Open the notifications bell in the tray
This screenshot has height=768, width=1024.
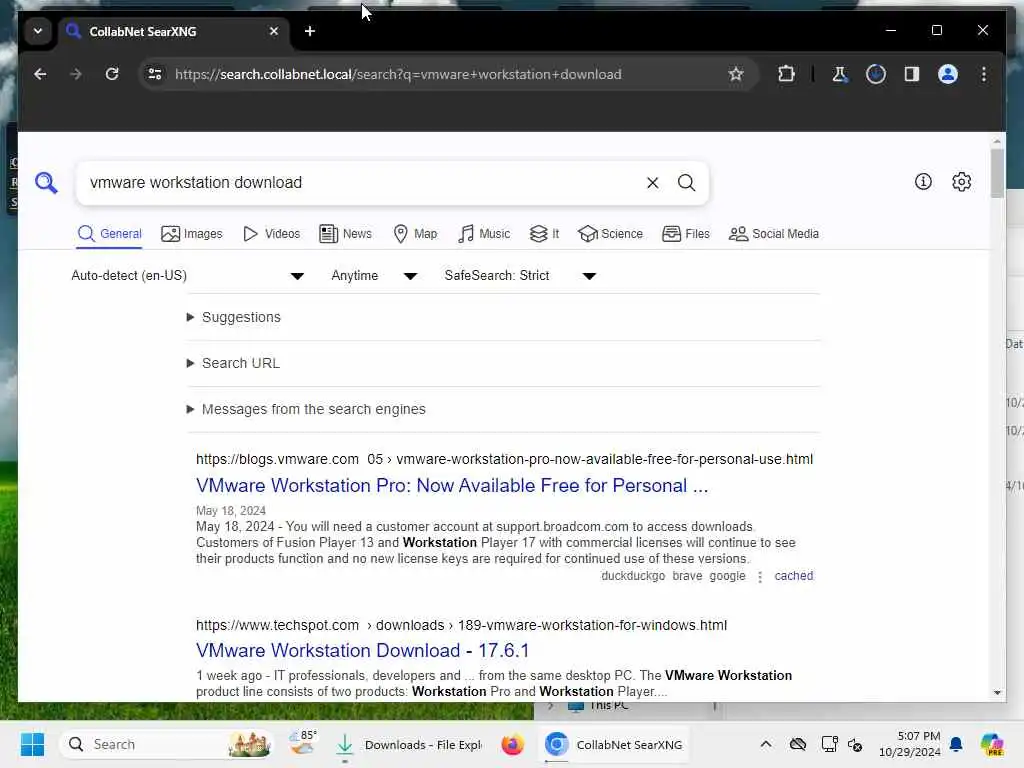956,744
